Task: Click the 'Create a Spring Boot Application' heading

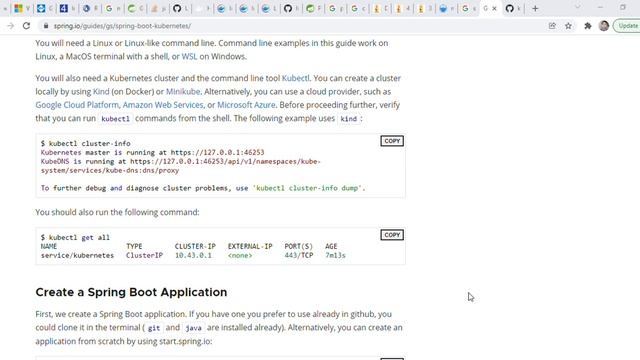Action: (131, 292)
